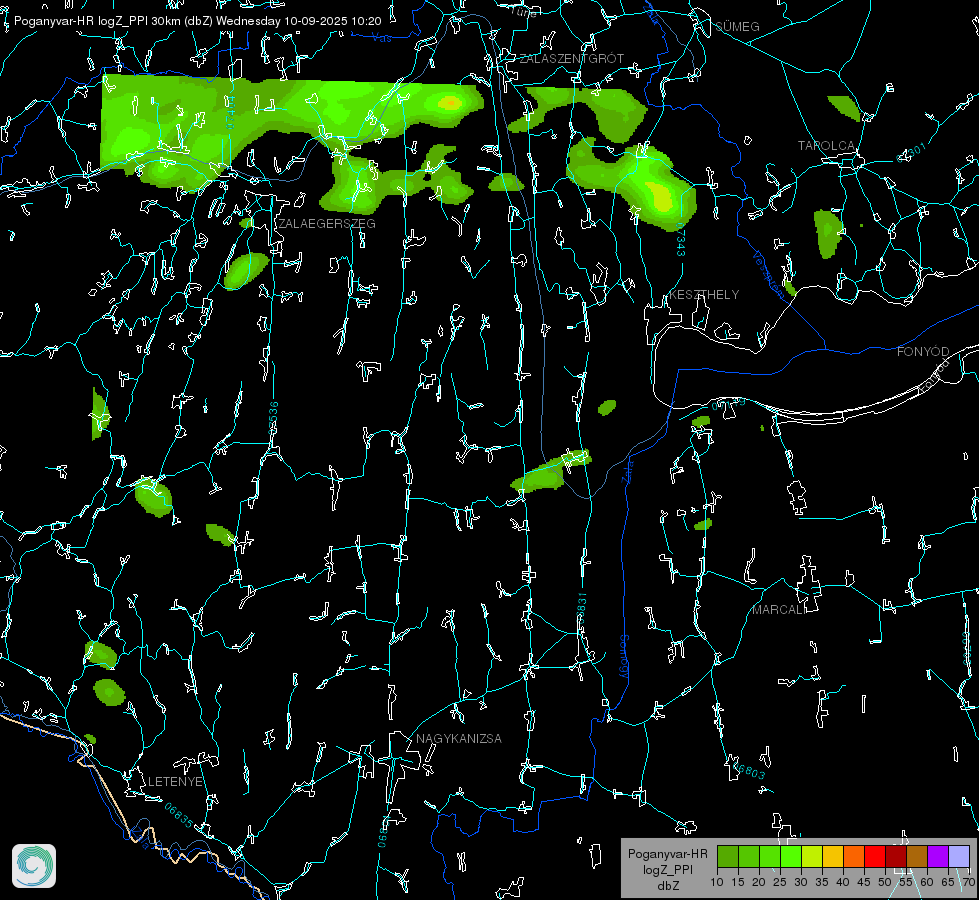Click the NAGYKANIZSA city label
This screenshot has height=900, width=979.
coord(459,738)
